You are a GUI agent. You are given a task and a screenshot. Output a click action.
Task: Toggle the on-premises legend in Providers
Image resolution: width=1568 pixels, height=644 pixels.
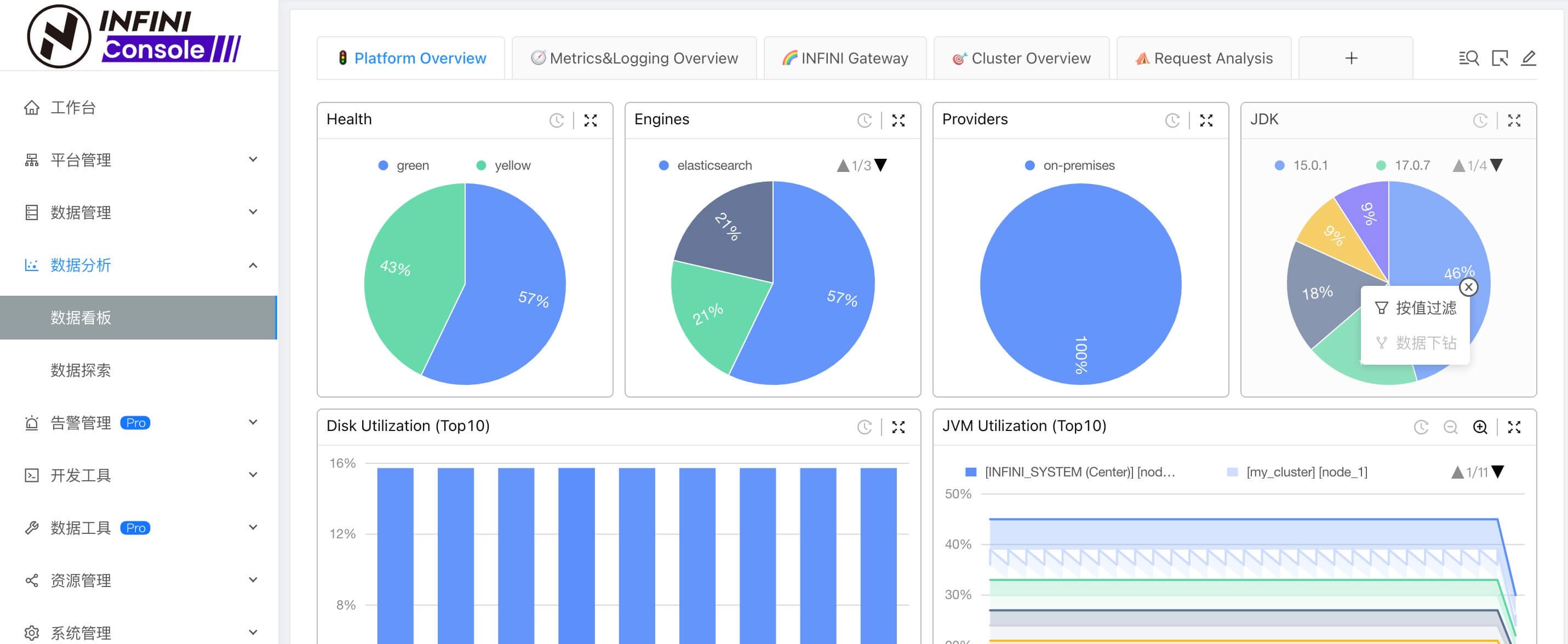[x=1069, y=165]
